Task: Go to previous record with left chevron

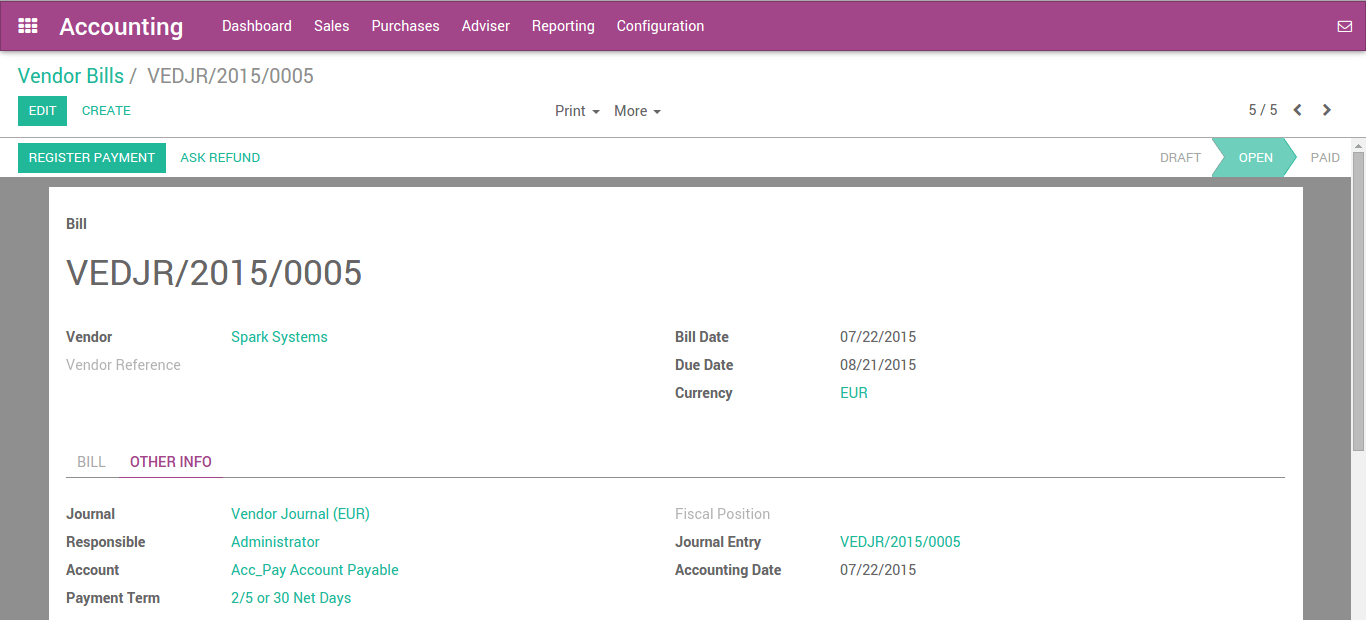Action: pos(1297,110)
